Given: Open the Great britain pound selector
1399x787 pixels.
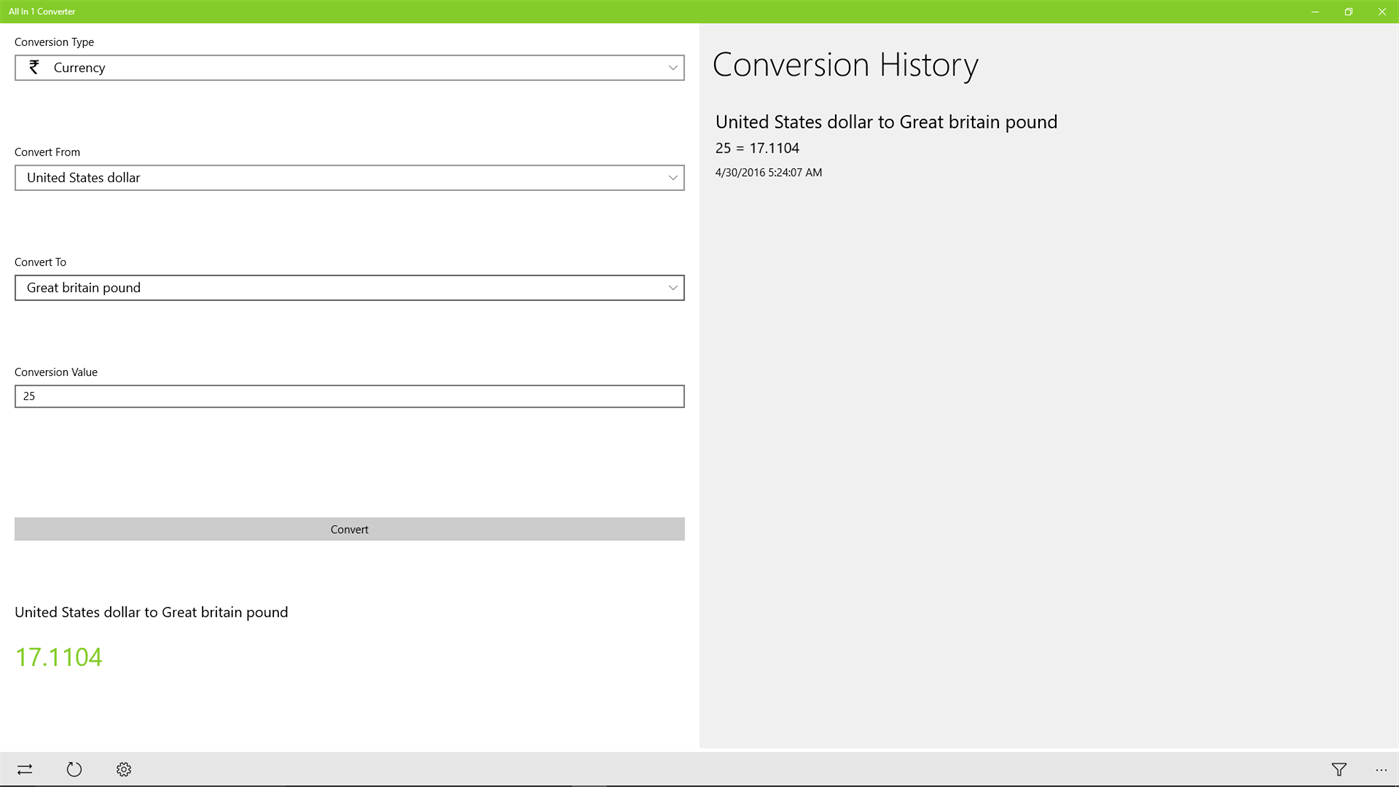Looking at the screenshot, I should pos(349,286).
